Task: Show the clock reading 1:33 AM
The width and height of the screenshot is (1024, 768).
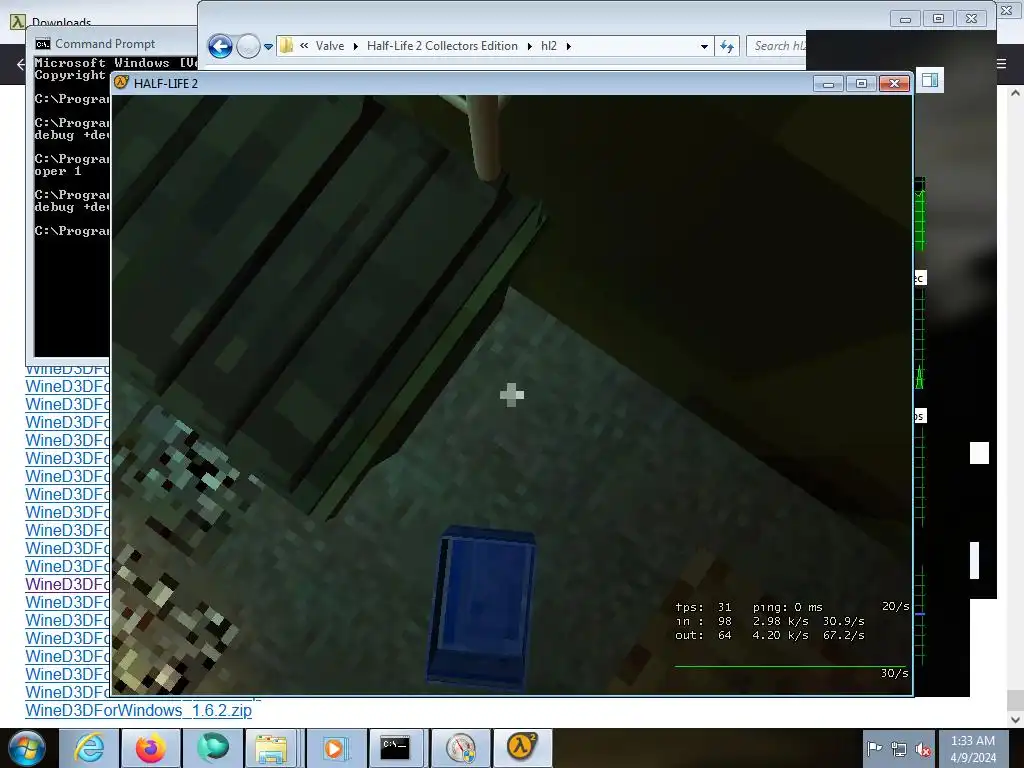Action: [972, 748]
